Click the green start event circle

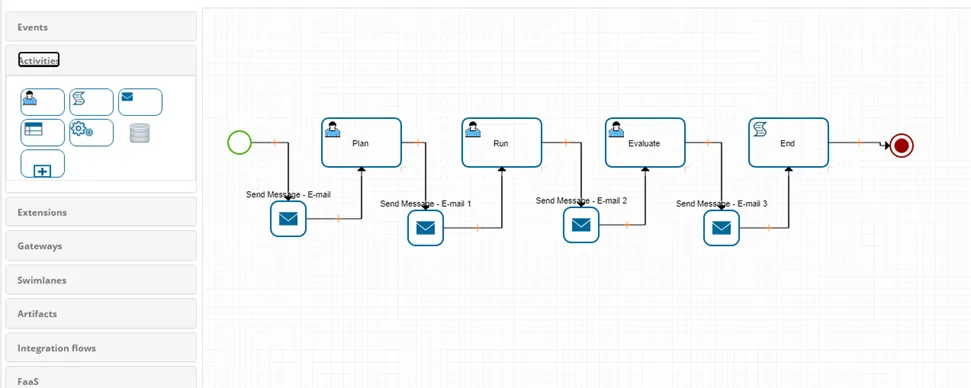coord(239,142)
